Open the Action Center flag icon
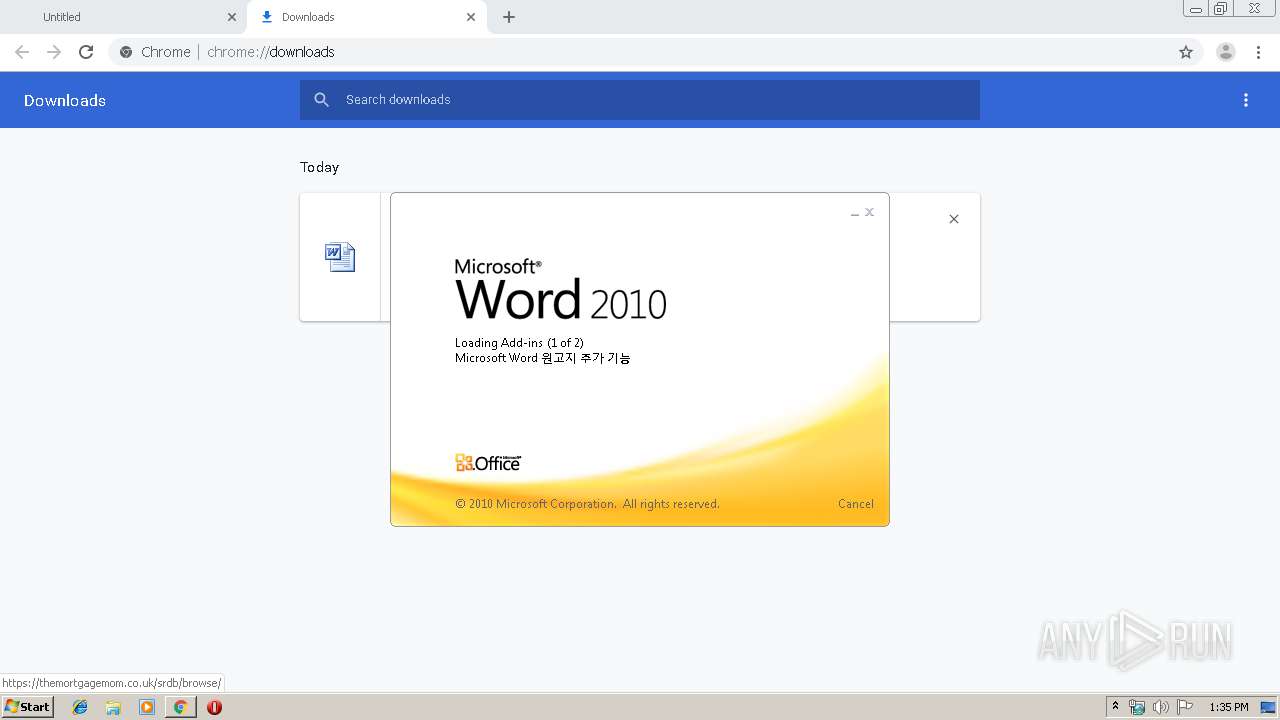 tap(1185, 707)
